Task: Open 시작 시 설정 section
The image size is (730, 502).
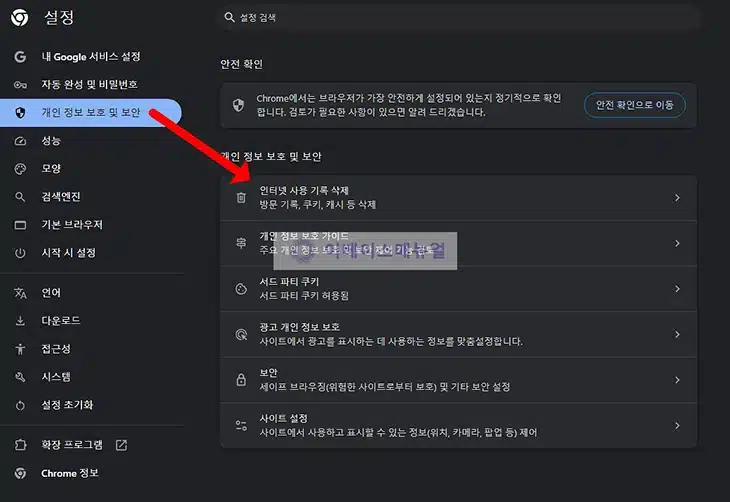Action: point(91,253)
